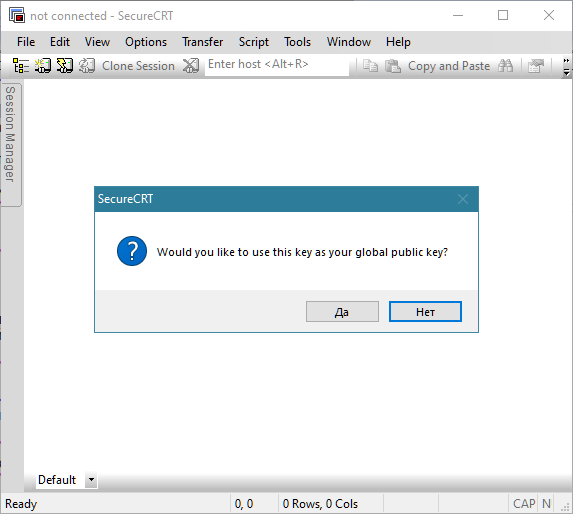Click the Copy icon in toolbar
Viewport: 573px width, 514px height.
pos(370,66)
